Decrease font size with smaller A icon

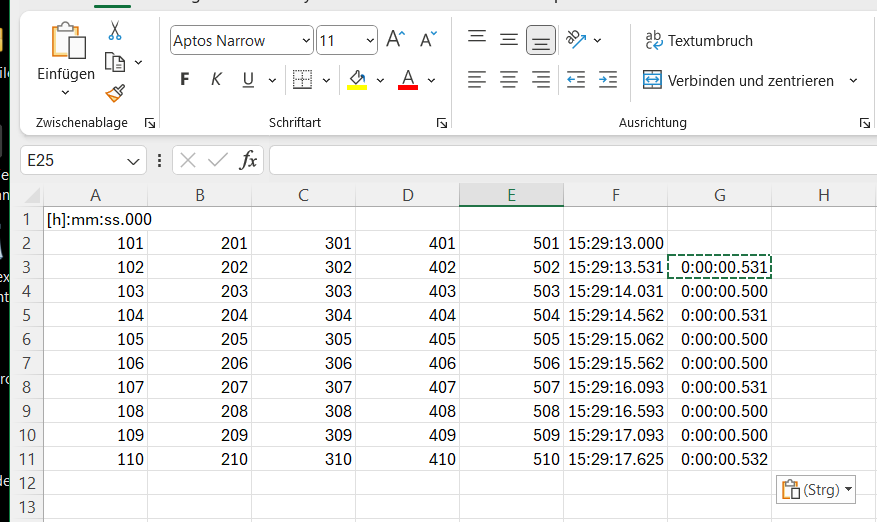click(x=428, y=40)
